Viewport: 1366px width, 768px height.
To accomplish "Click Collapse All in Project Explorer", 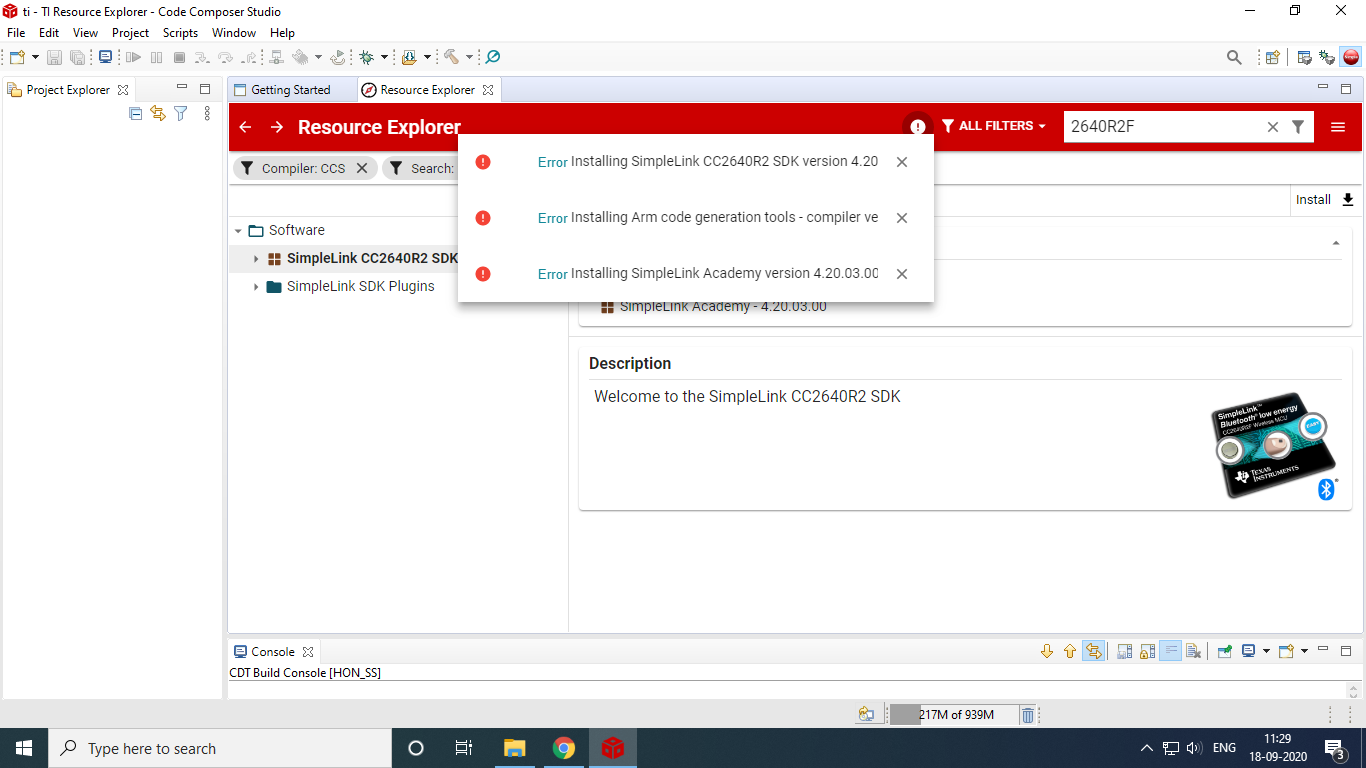I will coord(136,114).
